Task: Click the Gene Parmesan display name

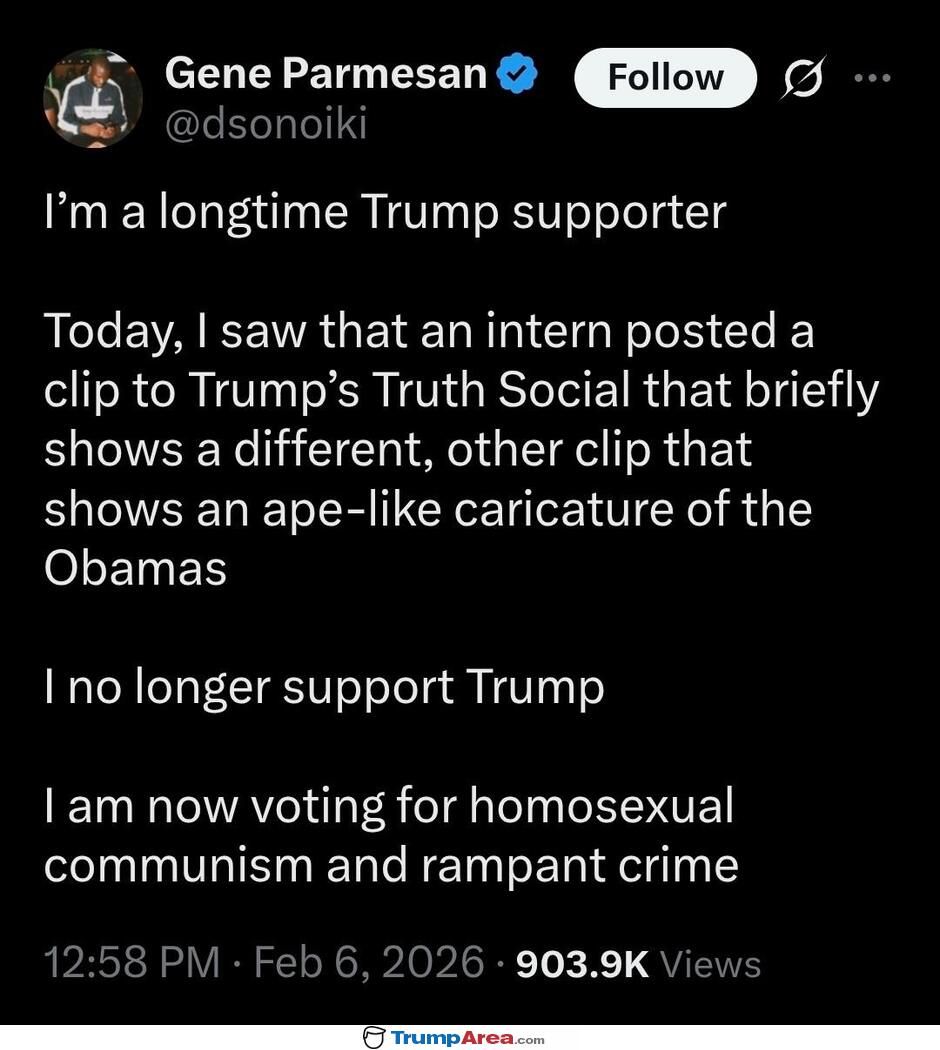Action: point(326,73)
